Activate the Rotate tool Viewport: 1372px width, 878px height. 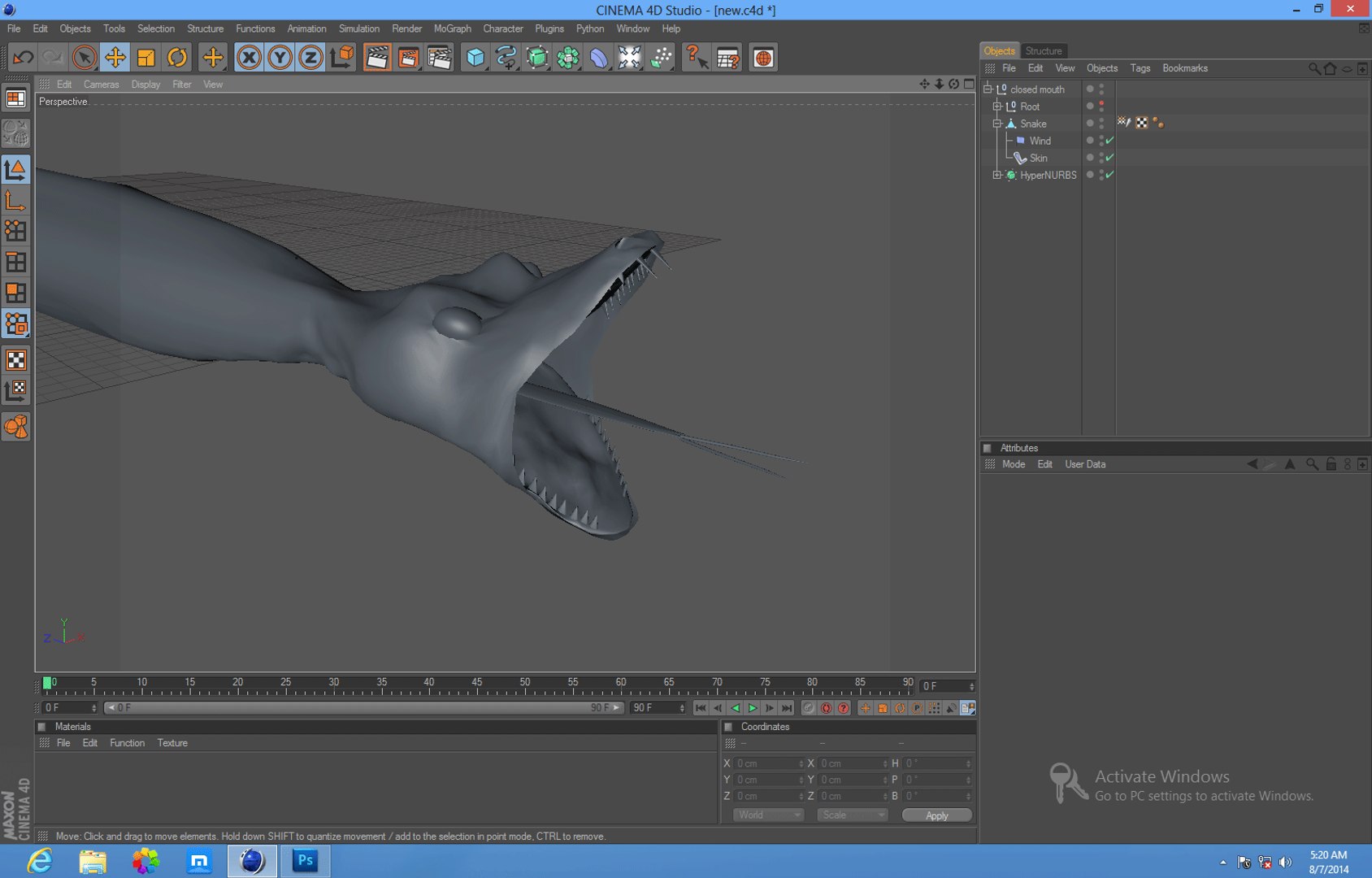[177, 58]
